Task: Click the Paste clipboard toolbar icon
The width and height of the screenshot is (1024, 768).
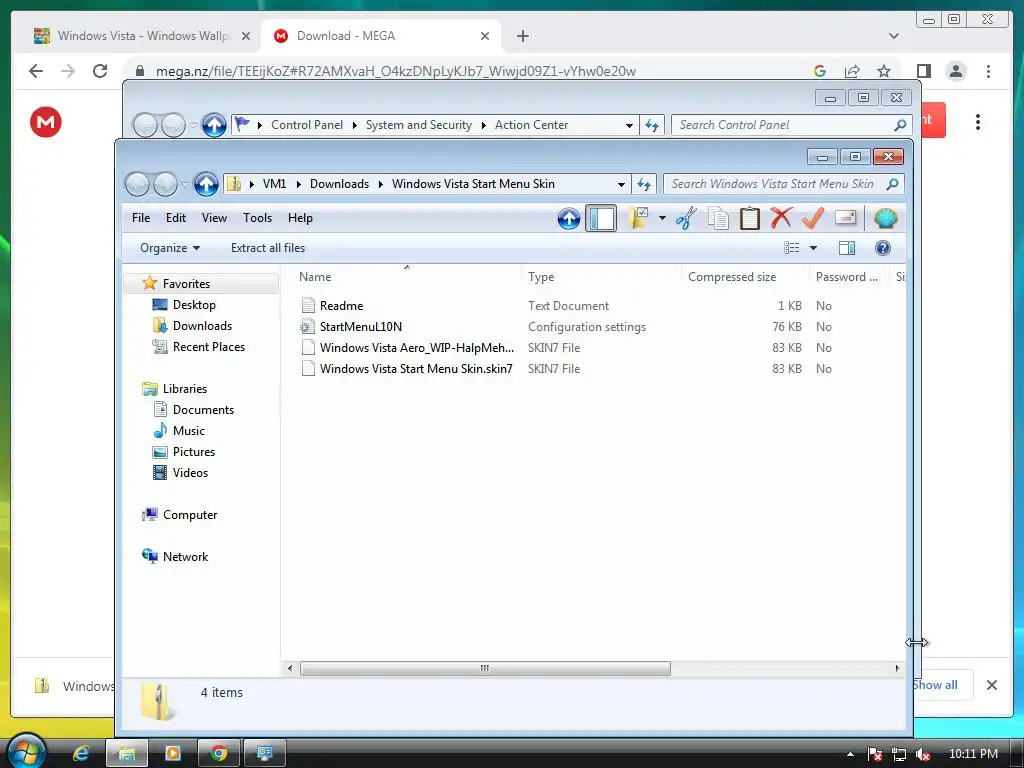Action: coord(750,218)
